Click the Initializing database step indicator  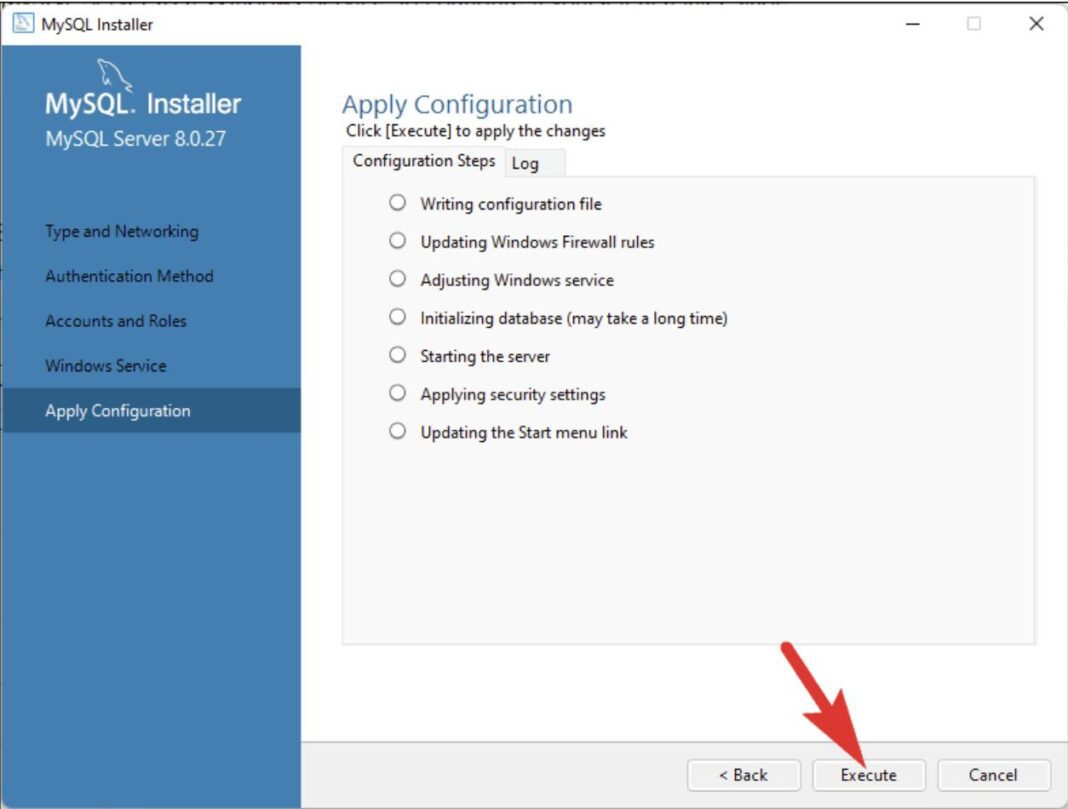coord(398,317)
